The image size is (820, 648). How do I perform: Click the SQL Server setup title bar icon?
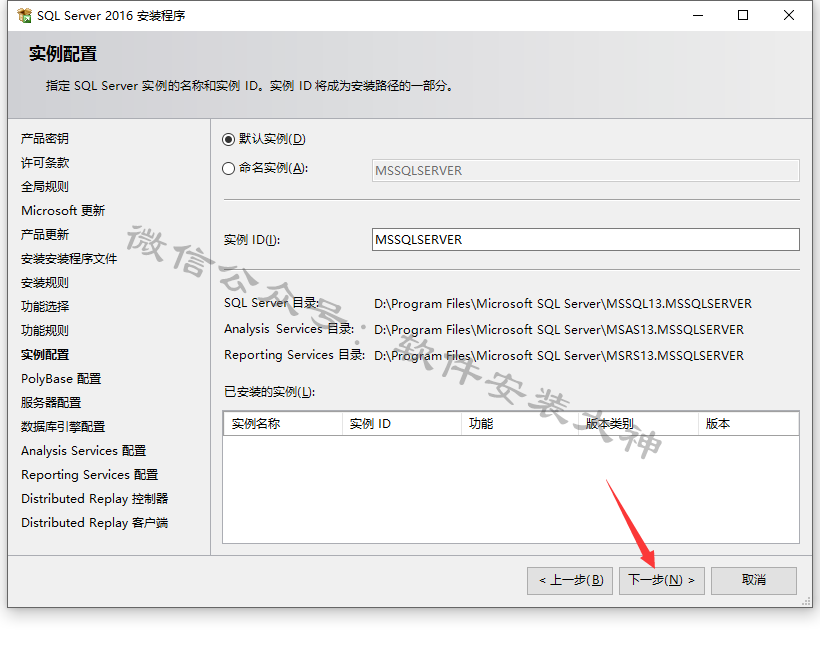tap(24, 16)
